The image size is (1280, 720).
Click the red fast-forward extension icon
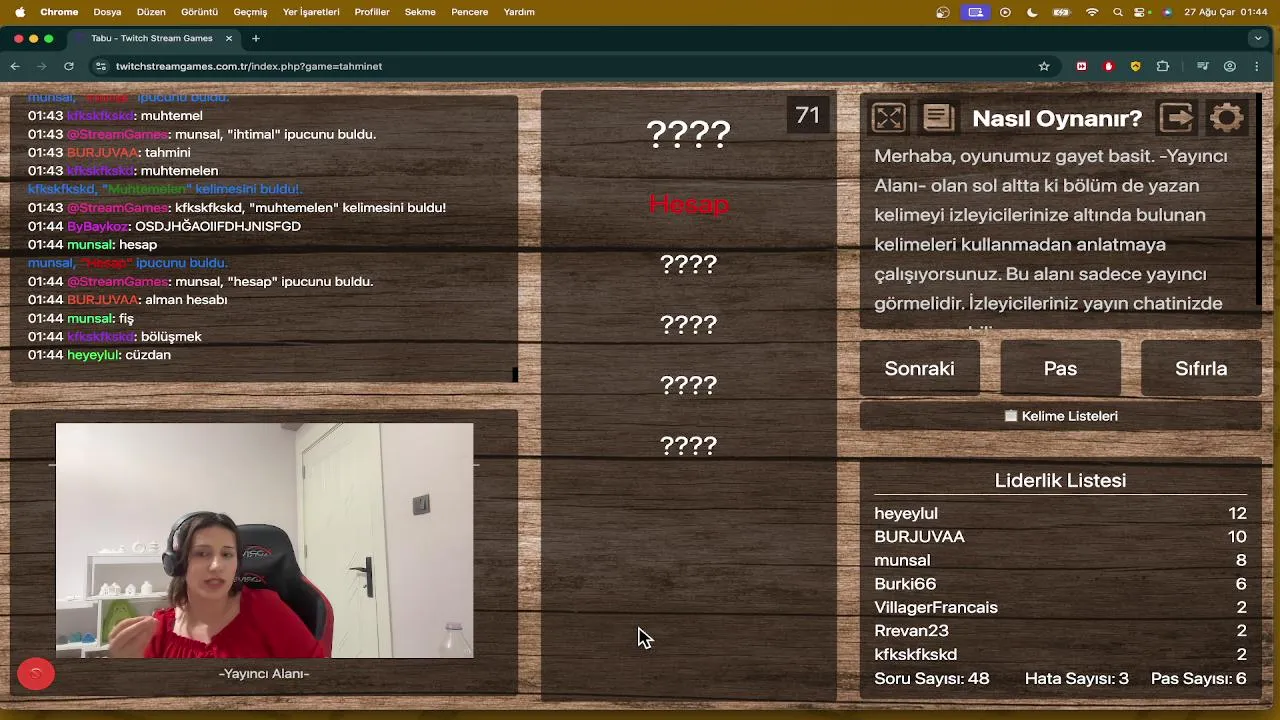pos(1081,66)
